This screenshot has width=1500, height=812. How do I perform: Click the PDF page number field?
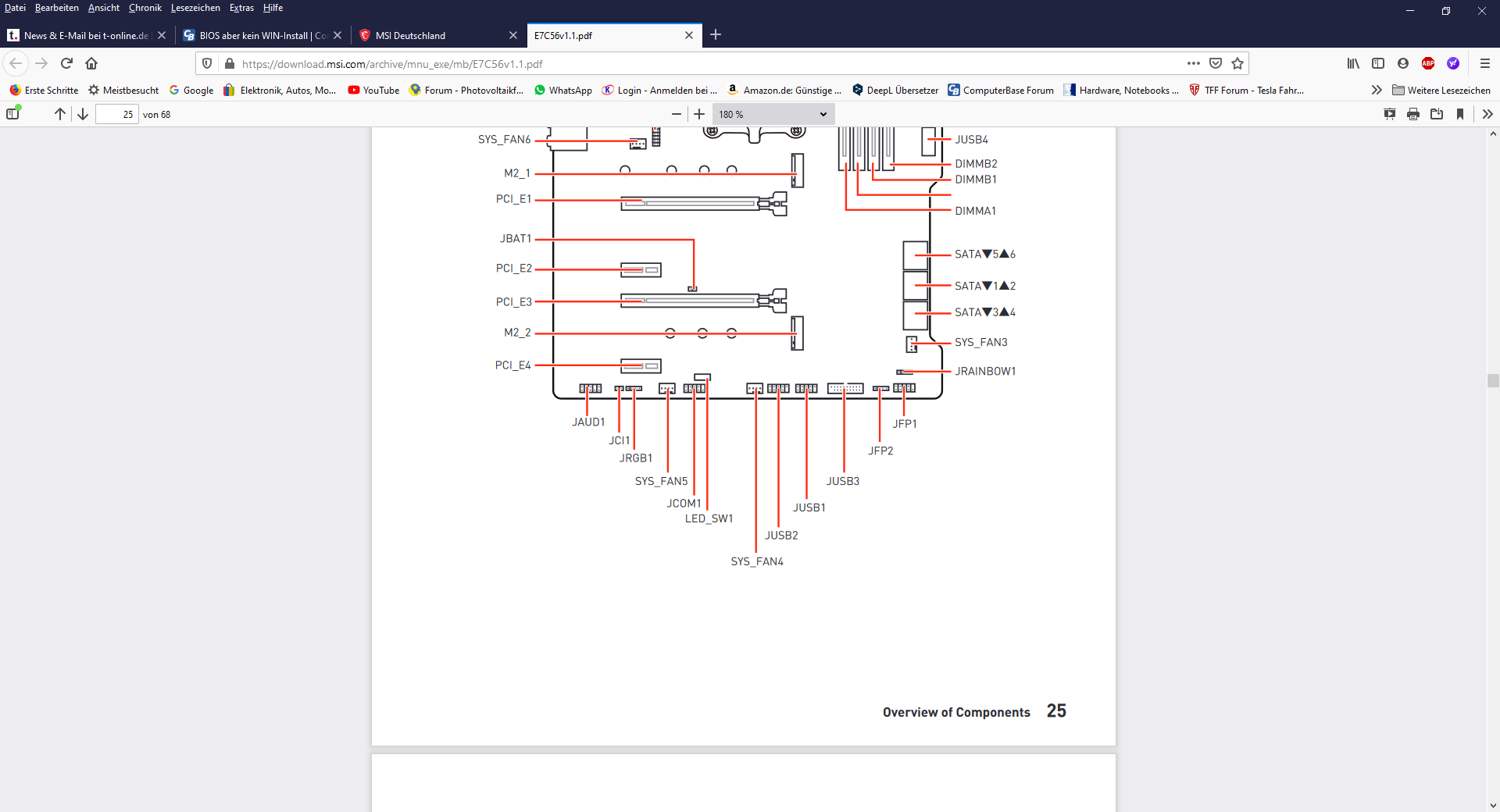pos(117,114)
